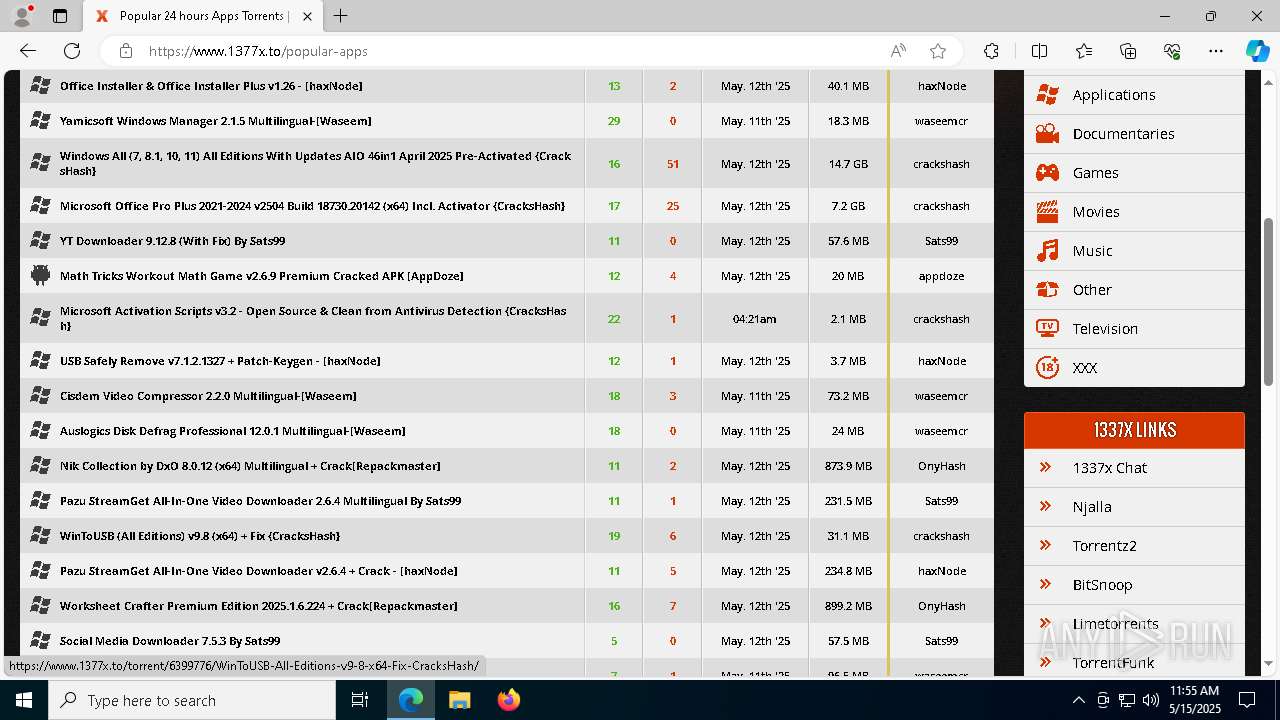Viewport: 1280px width, 720px height.
Task: Open Favorites list icon in toolbar
Action: [x=1084, y=51]
